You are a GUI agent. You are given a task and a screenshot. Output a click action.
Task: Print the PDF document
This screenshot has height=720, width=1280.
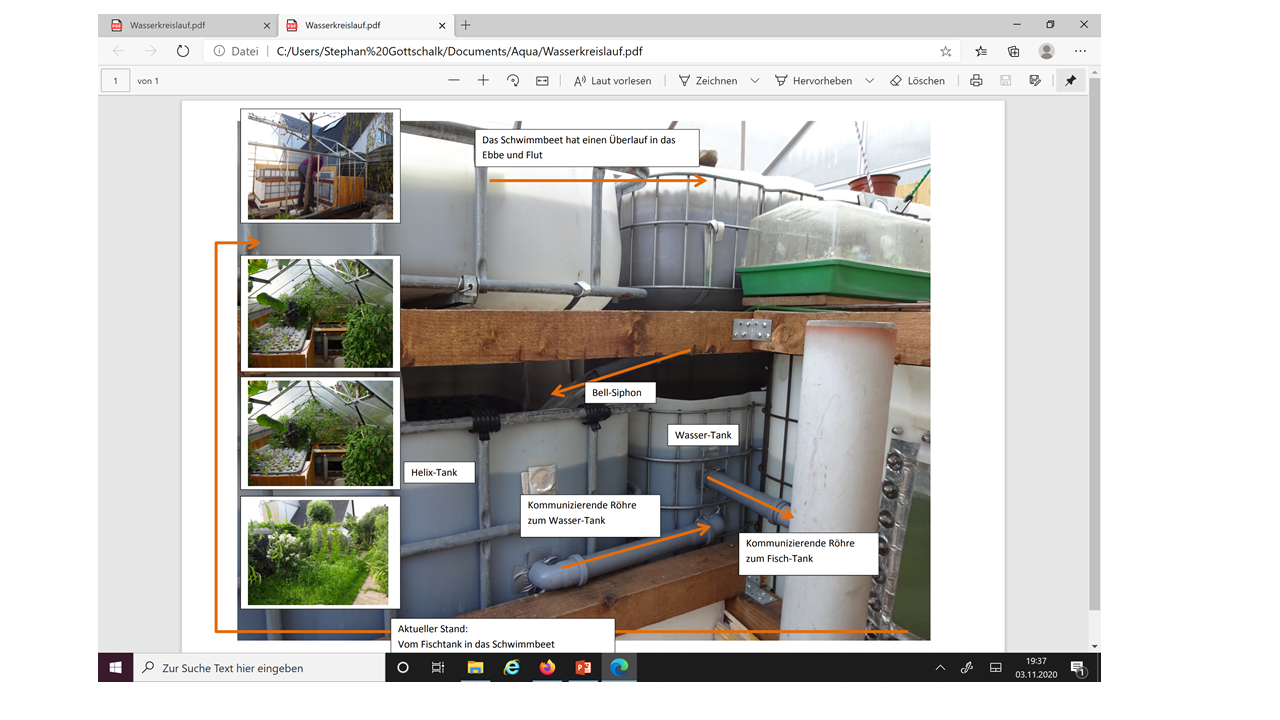click(x=976, y=81)
